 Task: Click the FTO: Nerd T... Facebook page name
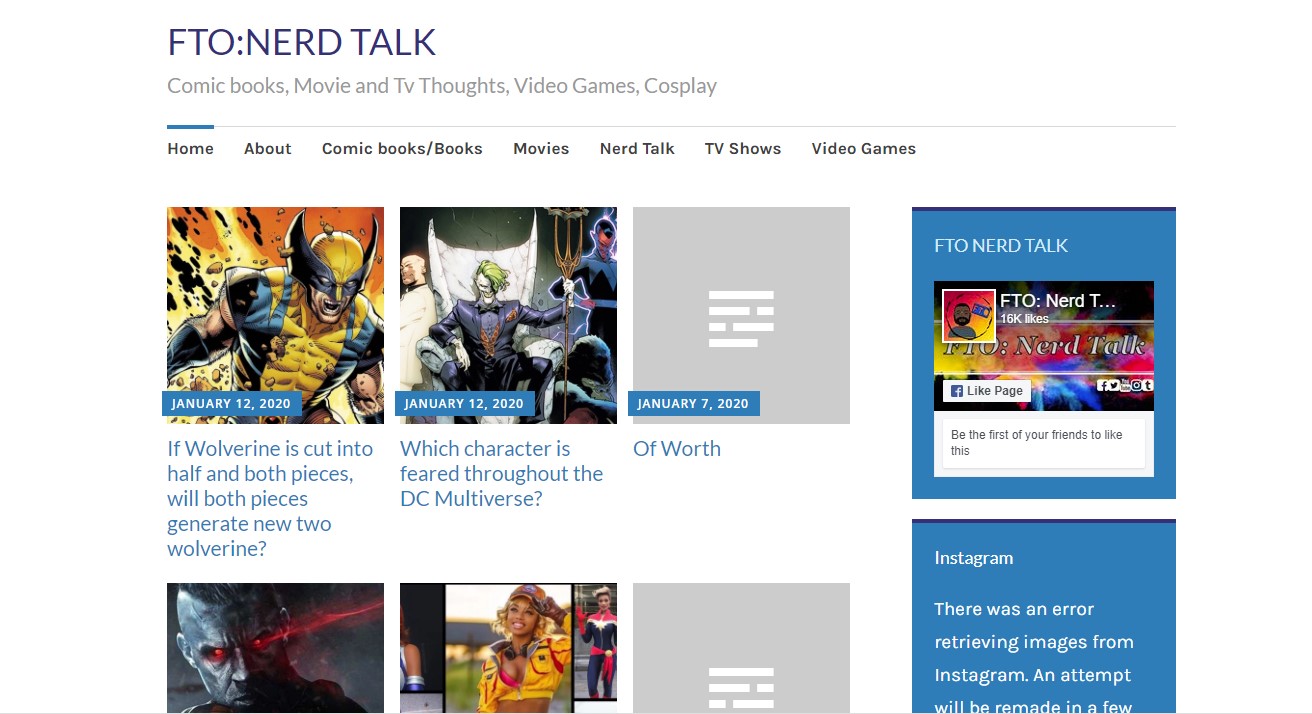click(x=1058, y=301)
